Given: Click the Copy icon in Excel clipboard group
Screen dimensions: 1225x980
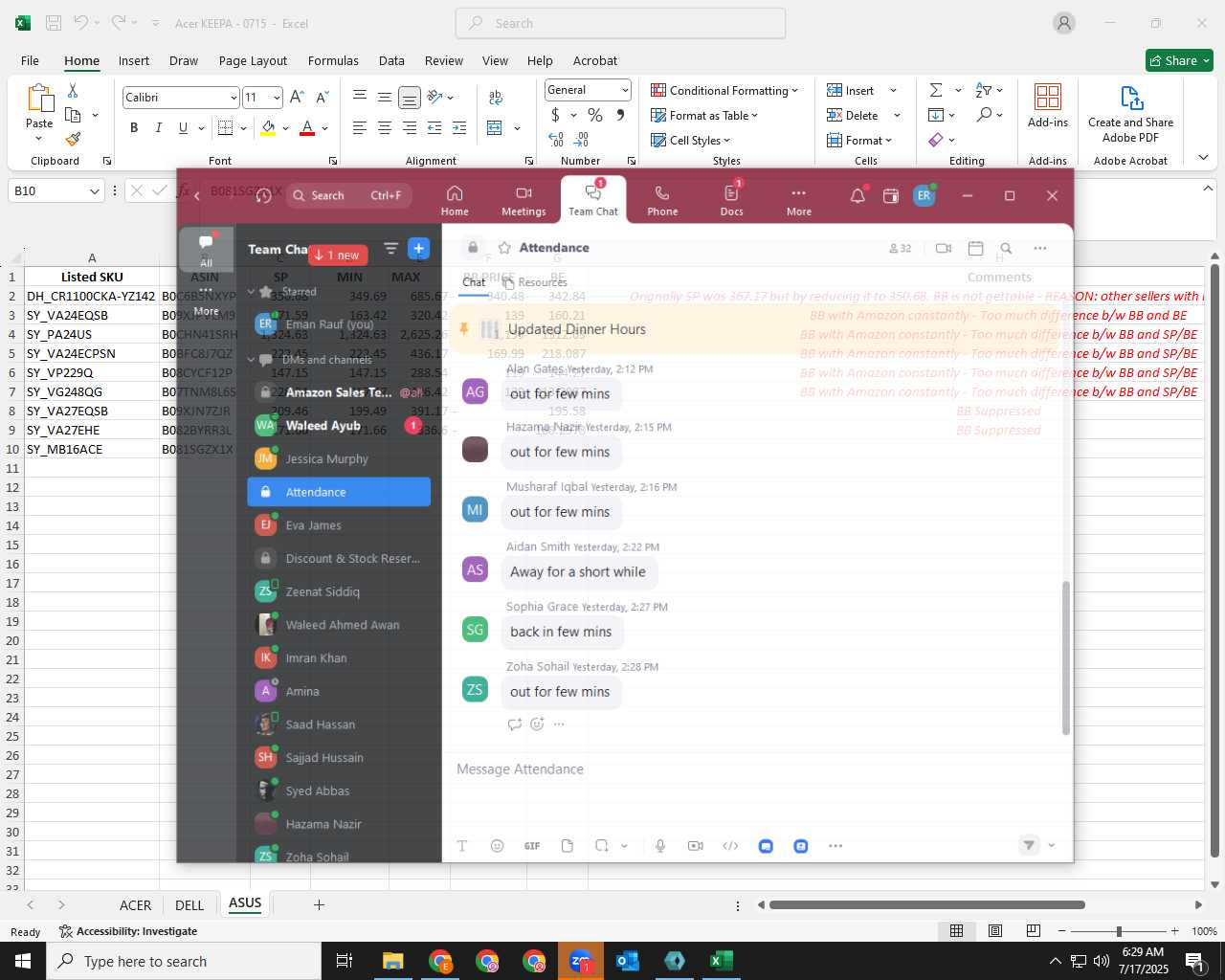Looking at the screenshot, I should [x=73, y=115].
